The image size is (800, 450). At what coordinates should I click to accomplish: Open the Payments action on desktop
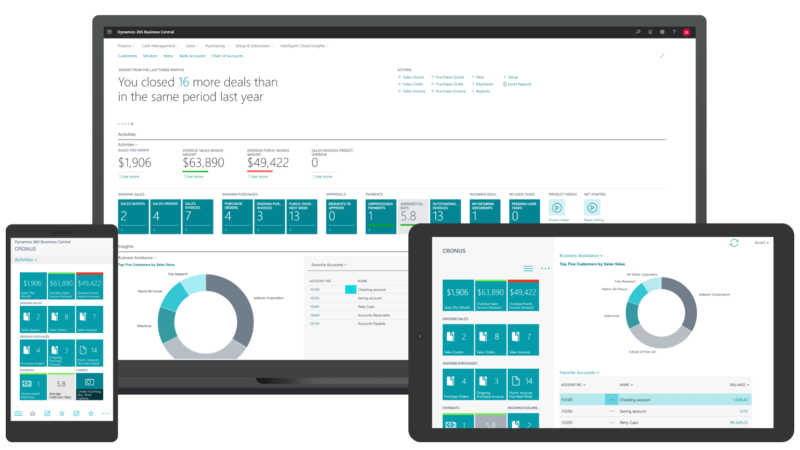(483, 84)
